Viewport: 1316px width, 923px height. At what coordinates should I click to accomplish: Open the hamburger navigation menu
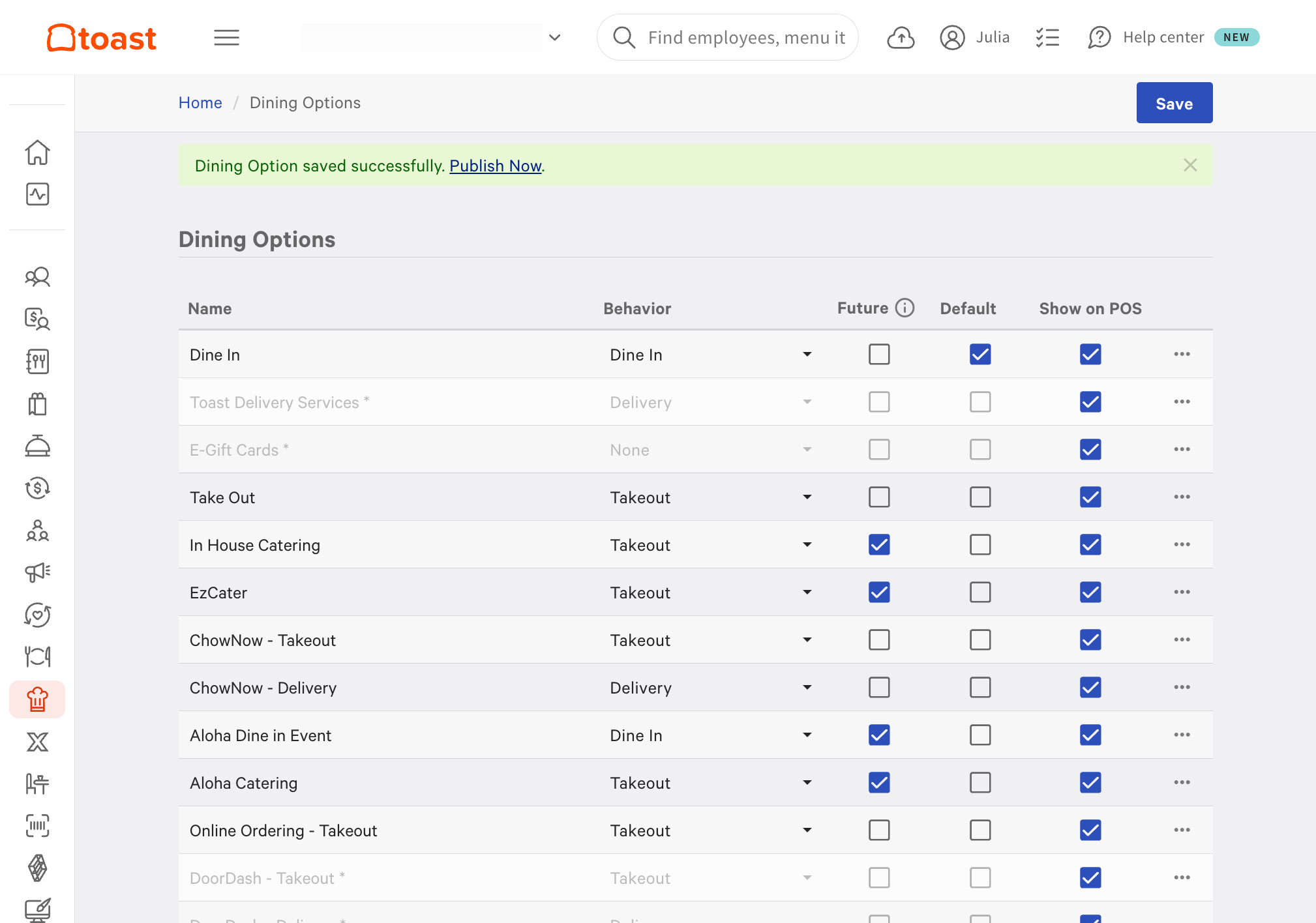pos(226,38)
